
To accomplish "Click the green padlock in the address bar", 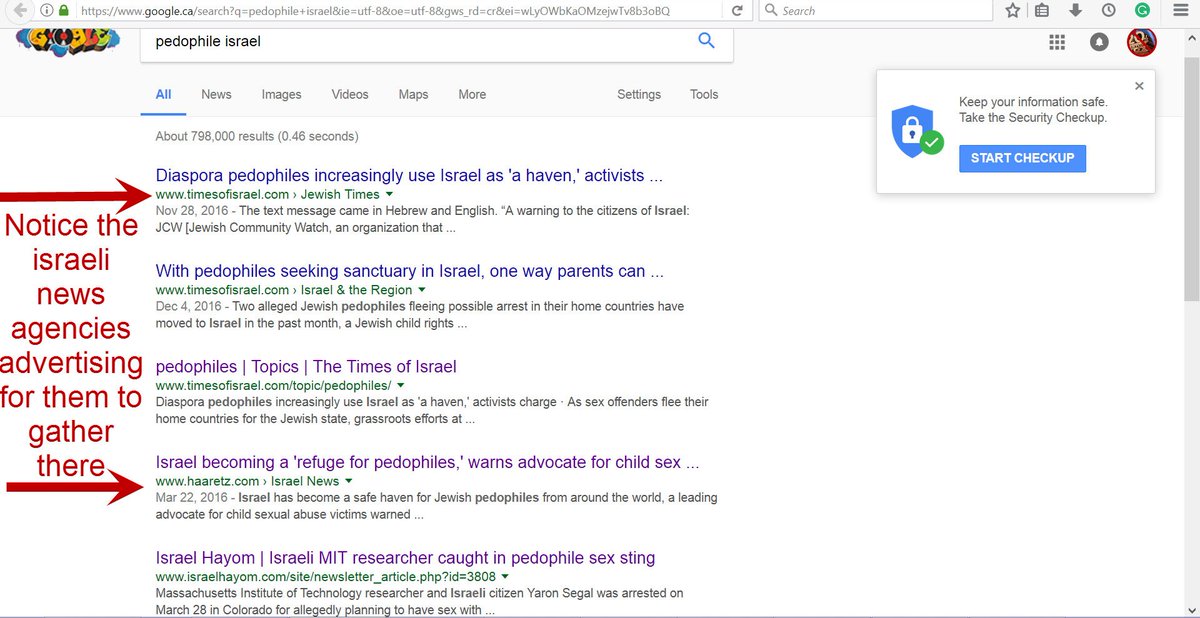I will [64, 11].
